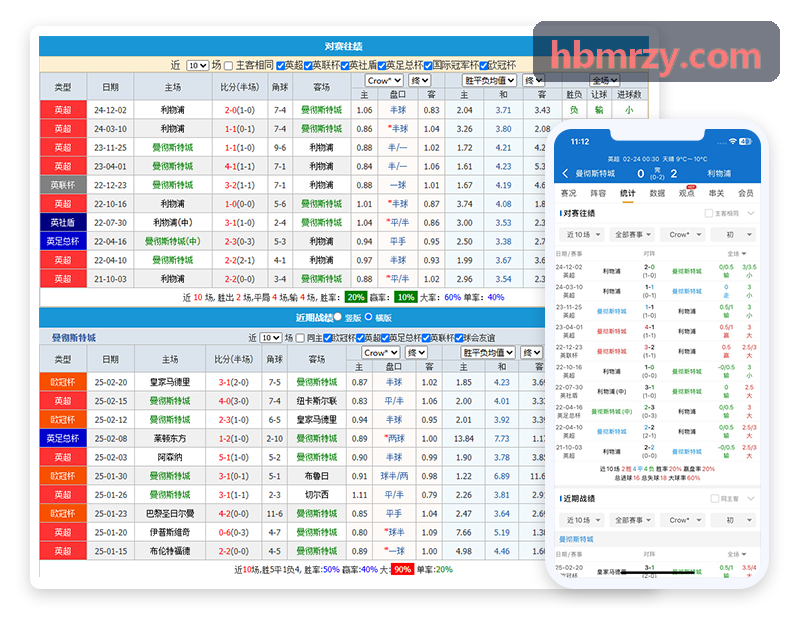The width and height of the screenshot is (800, 625).
Task: Switch to the 赛况 tab on phone
Action: (x=568, y=193)
